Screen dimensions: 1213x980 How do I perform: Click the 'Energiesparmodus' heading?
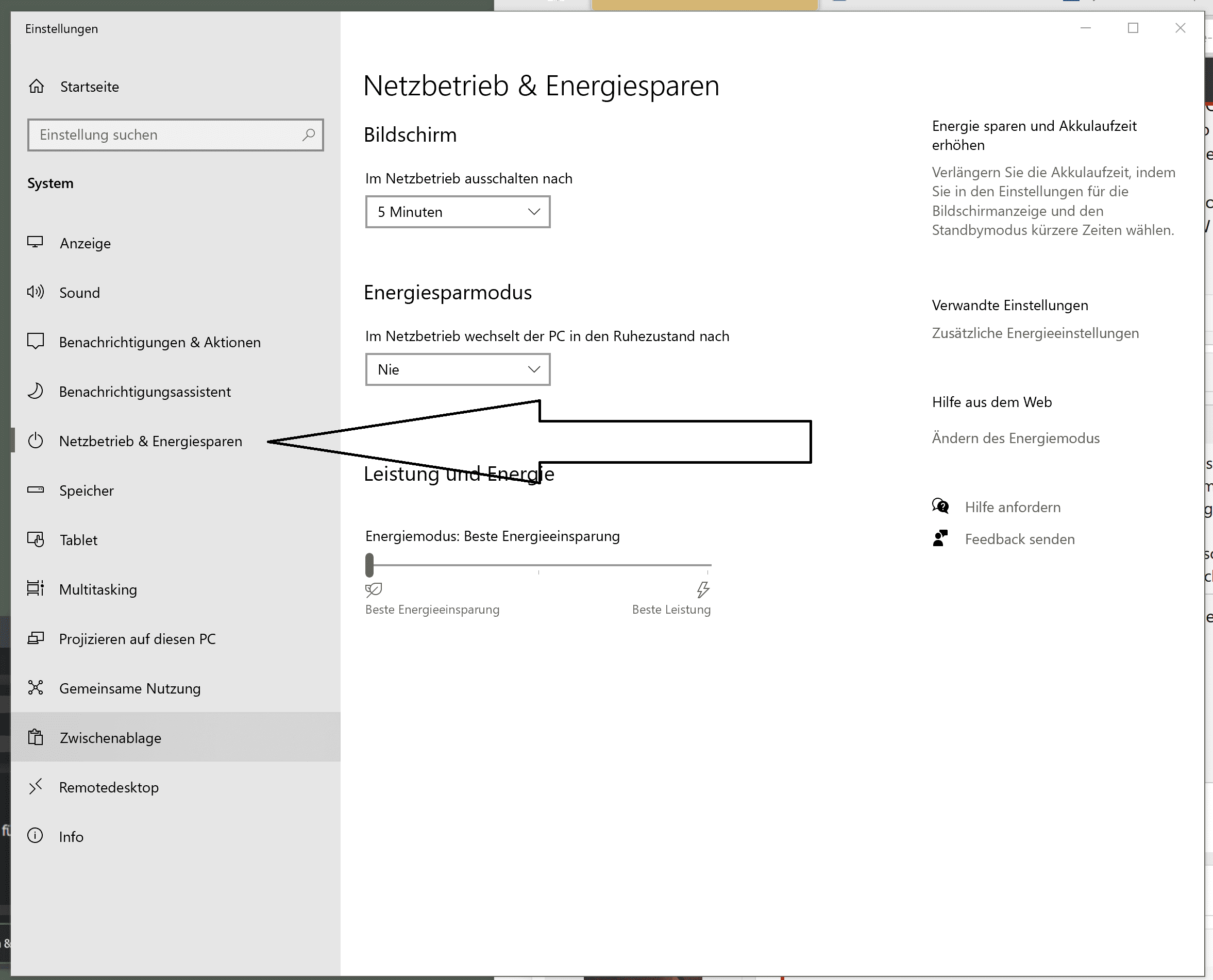448,293
